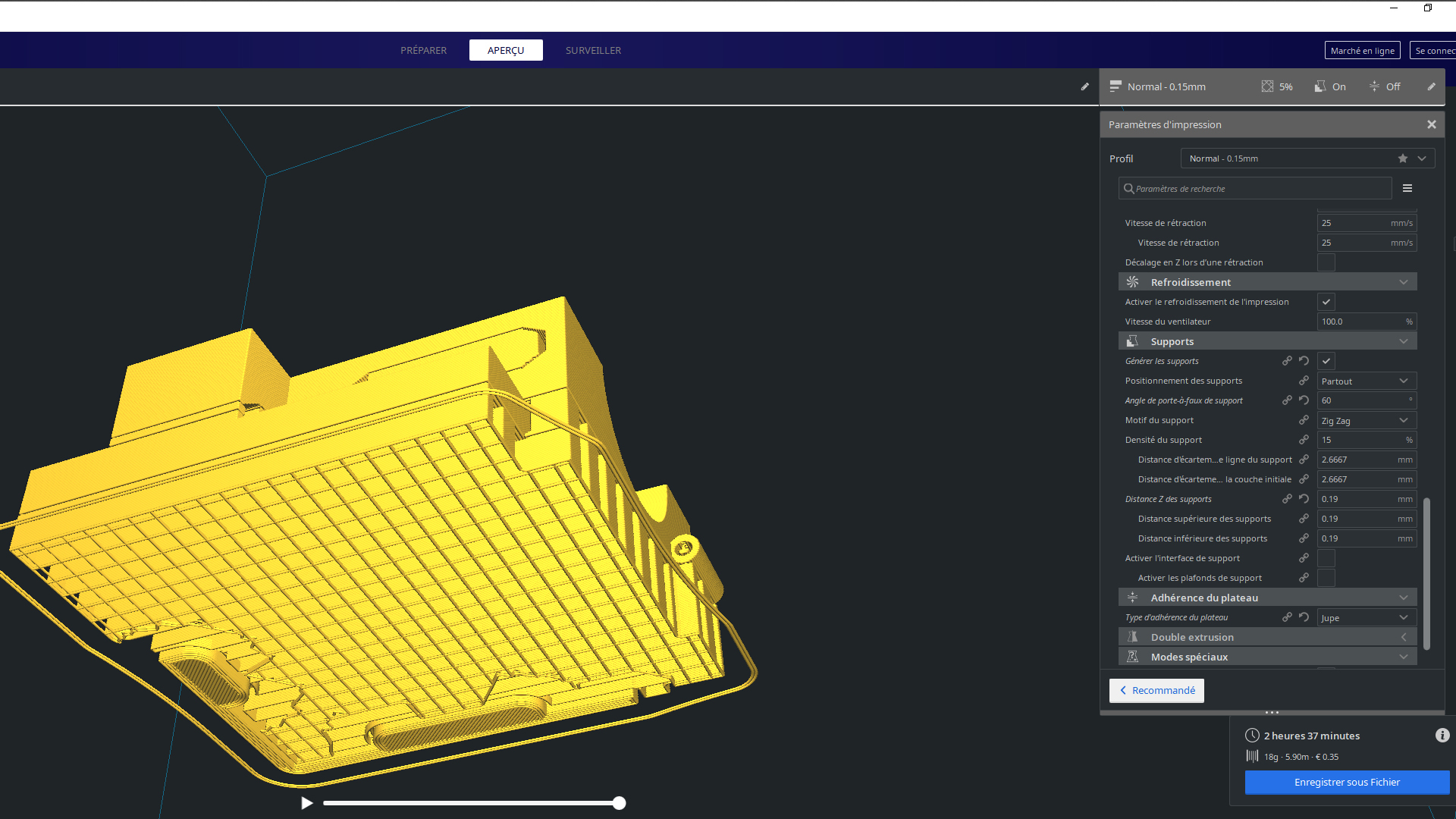Click the favorite star icon in Profil
Image resolution: width=1456 pixels, height=819 pixels.
tap(1402, 158)
